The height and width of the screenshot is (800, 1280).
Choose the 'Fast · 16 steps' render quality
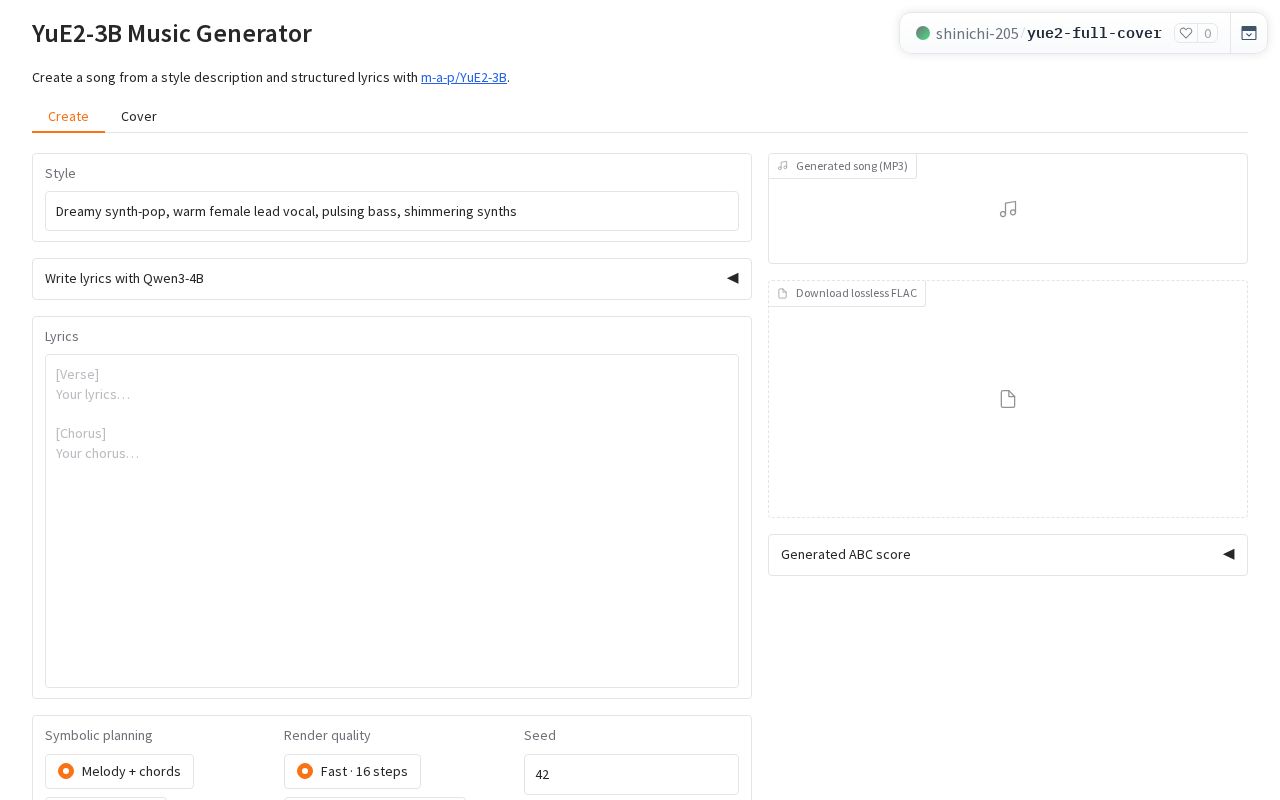point(352,771)
